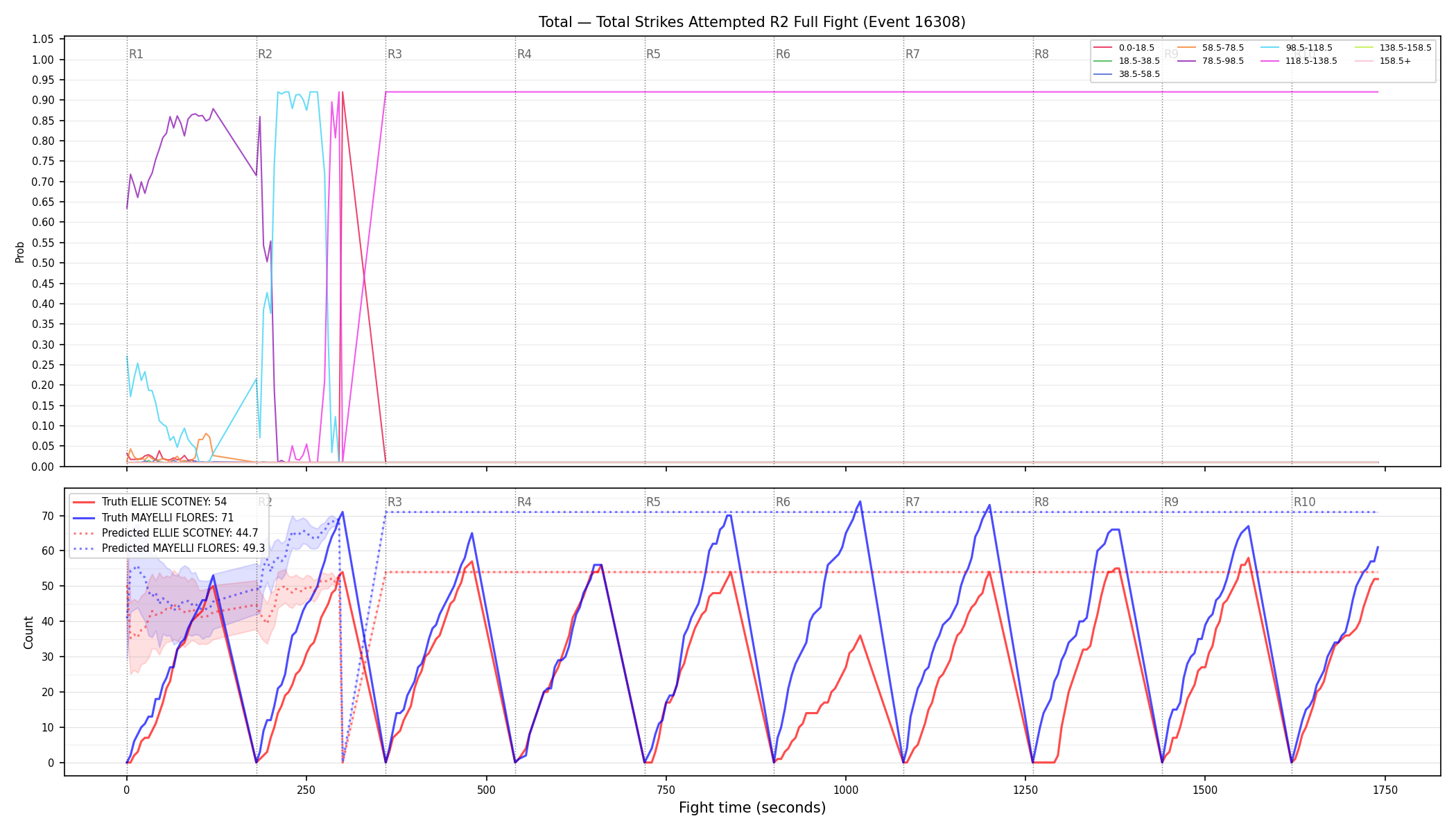Select the 58.5-78.5 legend entry

tap(1211, 48)
